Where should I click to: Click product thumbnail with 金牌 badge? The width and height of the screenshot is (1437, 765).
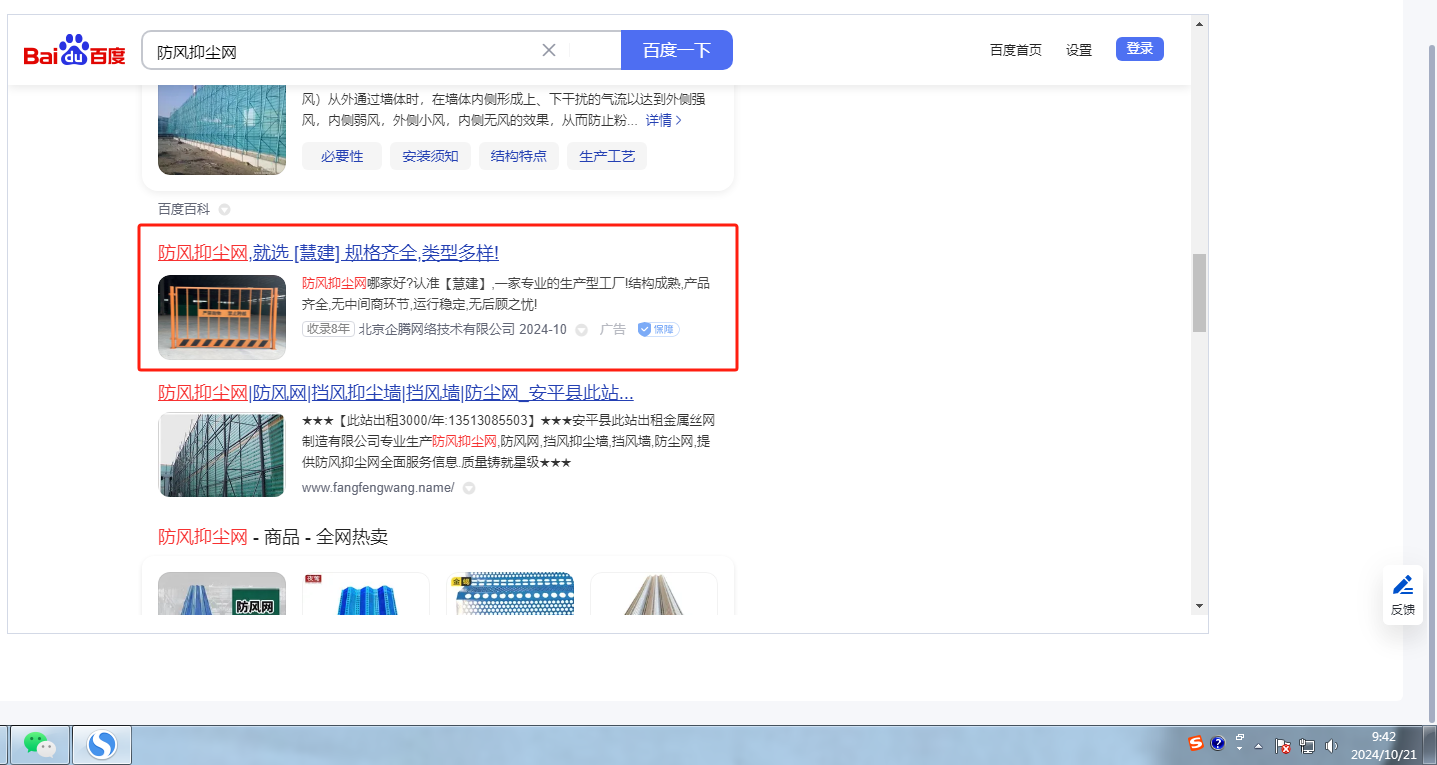[x=510, y=593]
